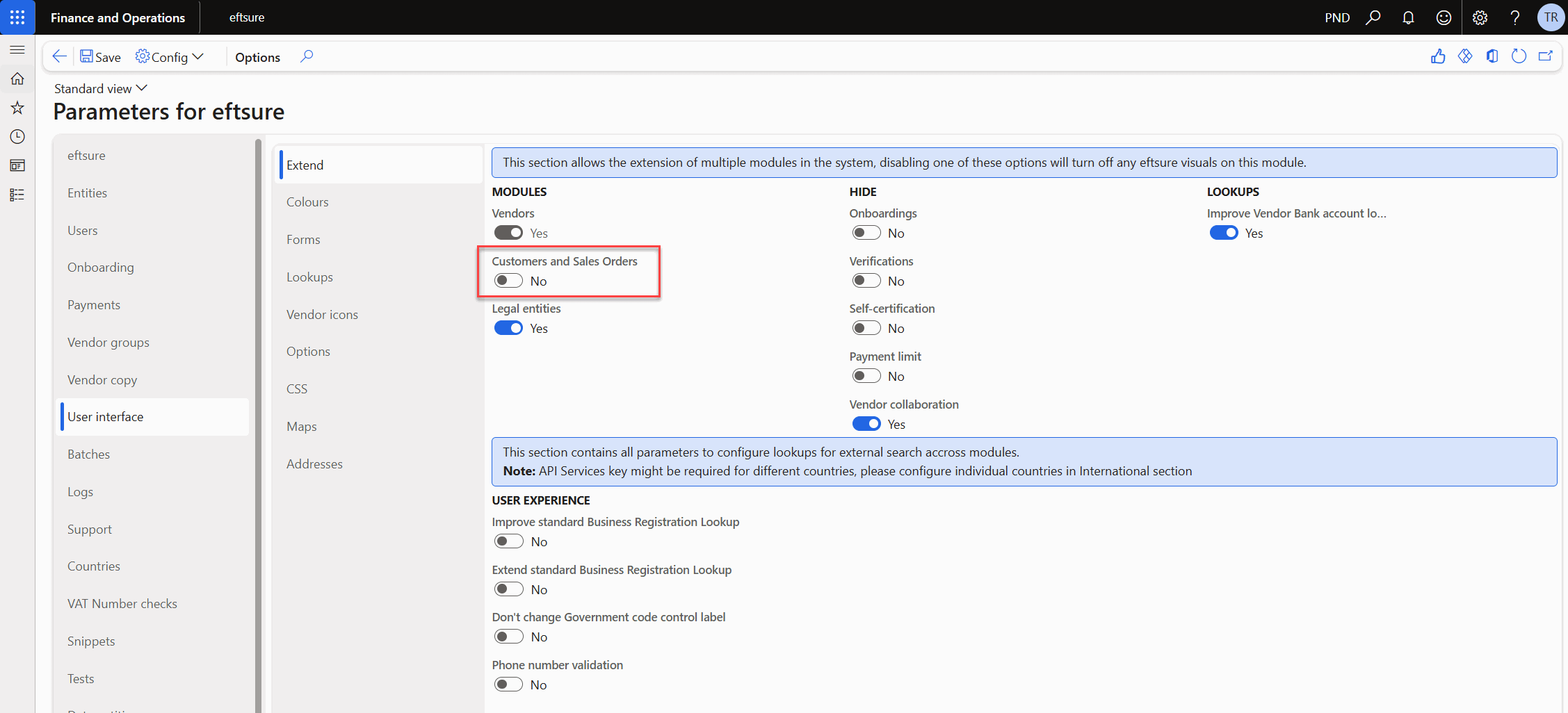Enable Customers and Sales Orders toggle
The image size is (1568, 713).
point(508,281)
